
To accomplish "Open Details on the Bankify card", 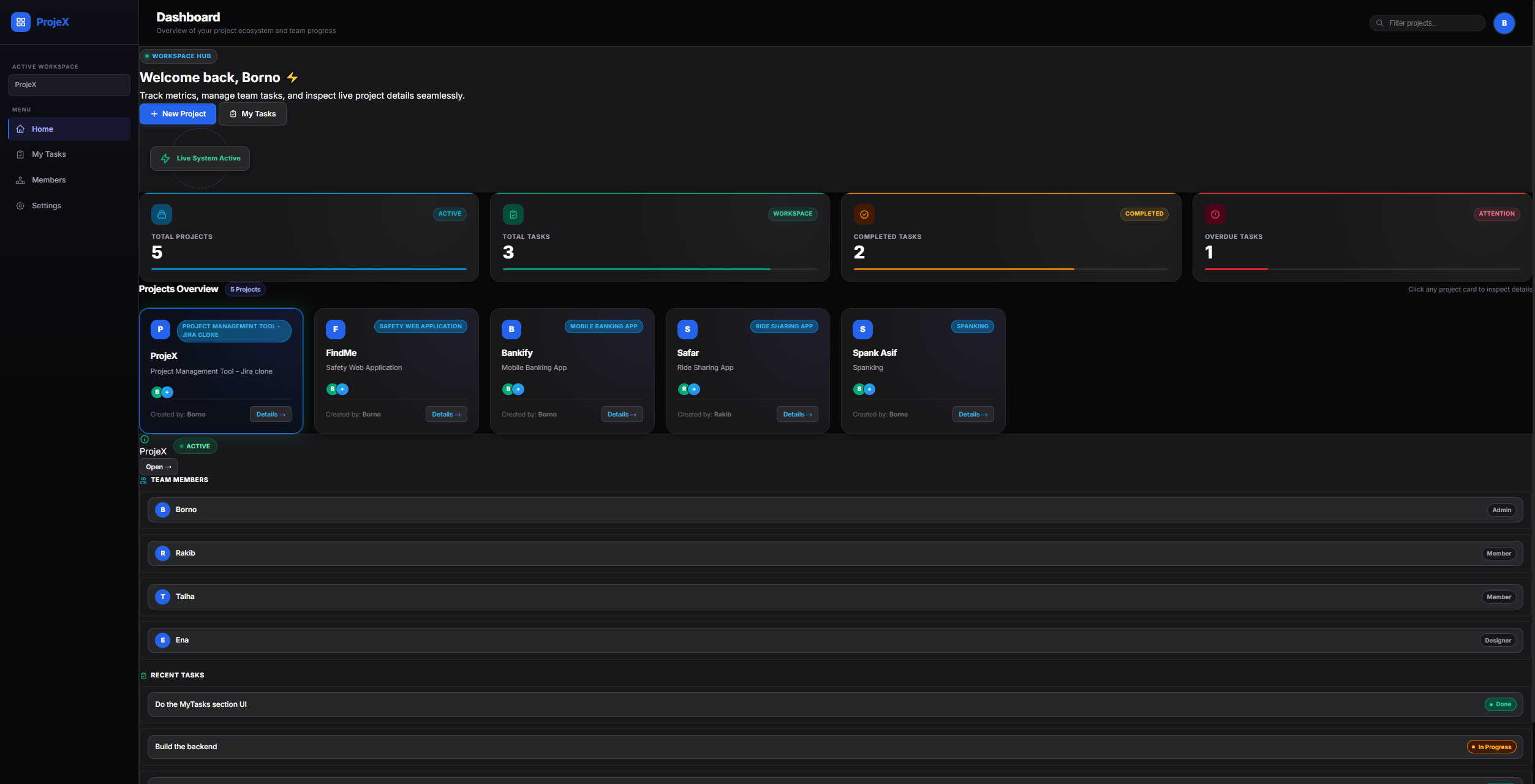I will (x=622, y=415).
